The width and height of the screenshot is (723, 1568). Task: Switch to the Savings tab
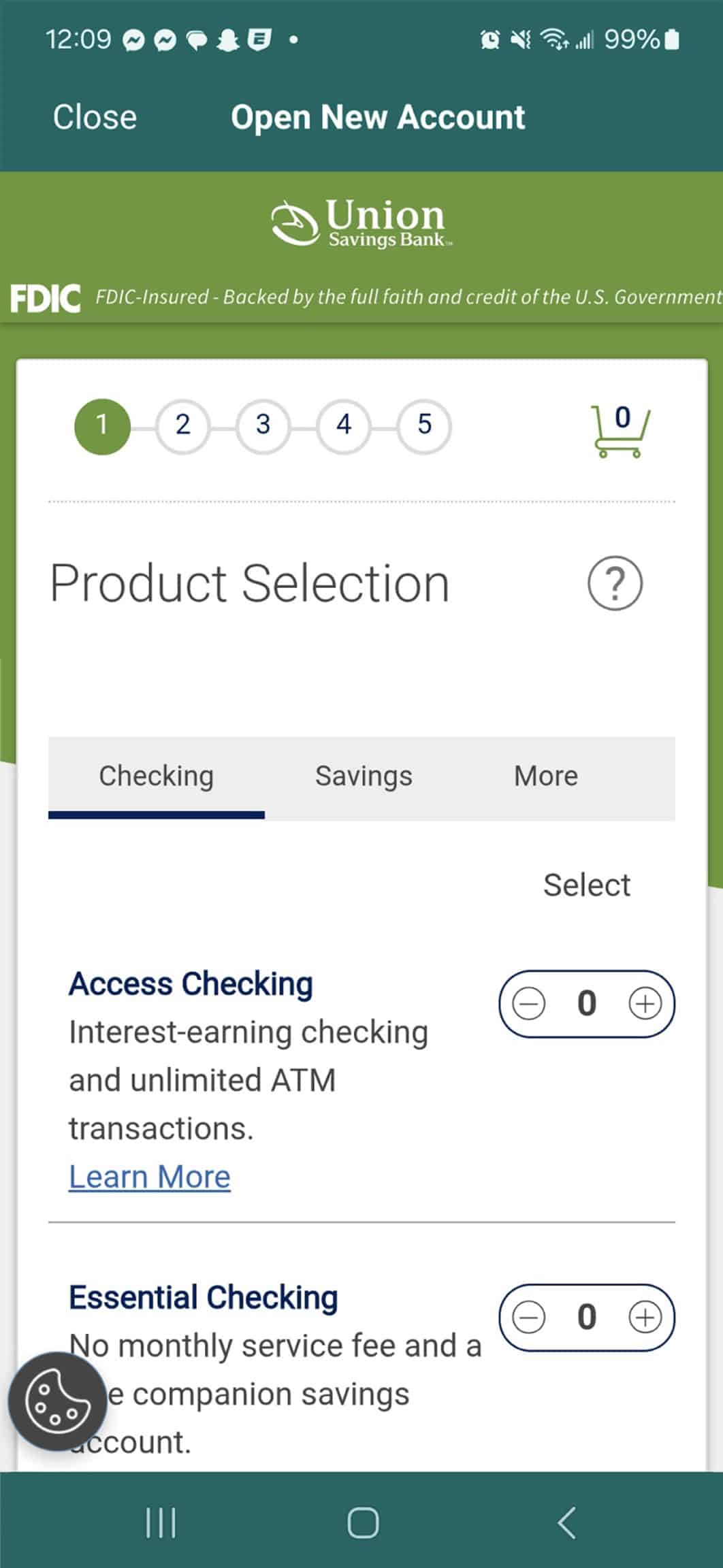coord(364,777)
